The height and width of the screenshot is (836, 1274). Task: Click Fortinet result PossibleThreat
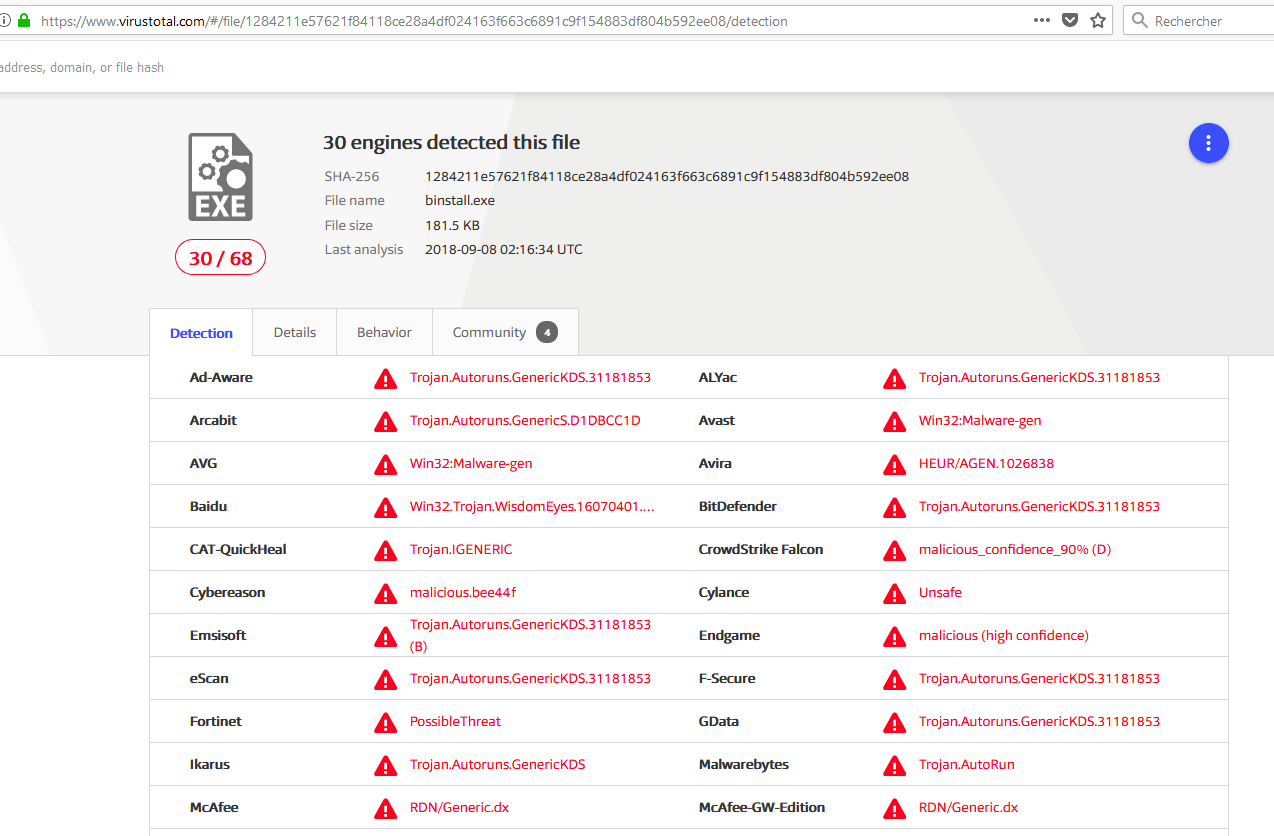[x=455, y=721]
